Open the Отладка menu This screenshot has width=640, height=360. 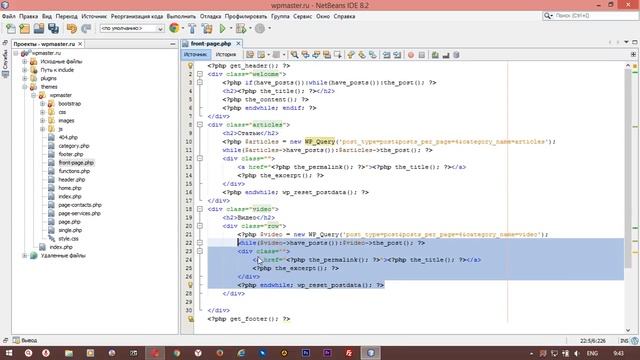[211, 16]
